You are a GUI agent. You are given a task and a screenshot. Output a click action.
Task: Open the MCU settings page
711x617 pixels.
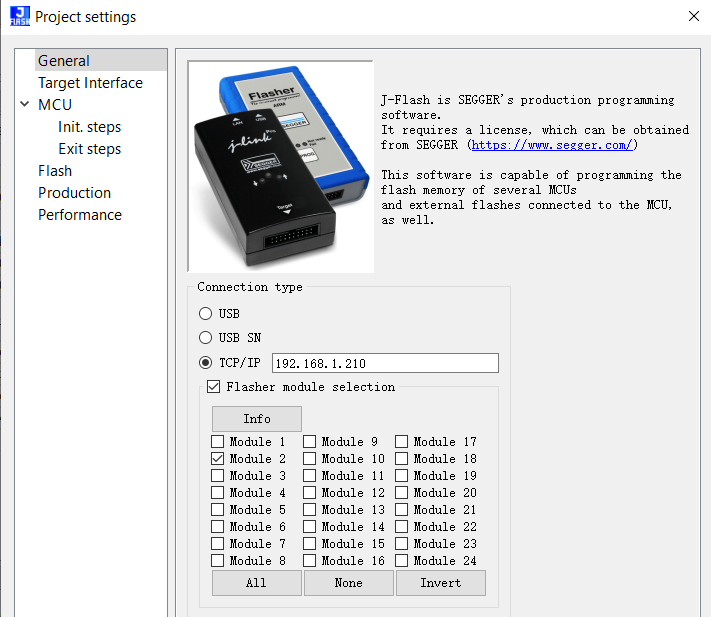(x=55, y=105)
